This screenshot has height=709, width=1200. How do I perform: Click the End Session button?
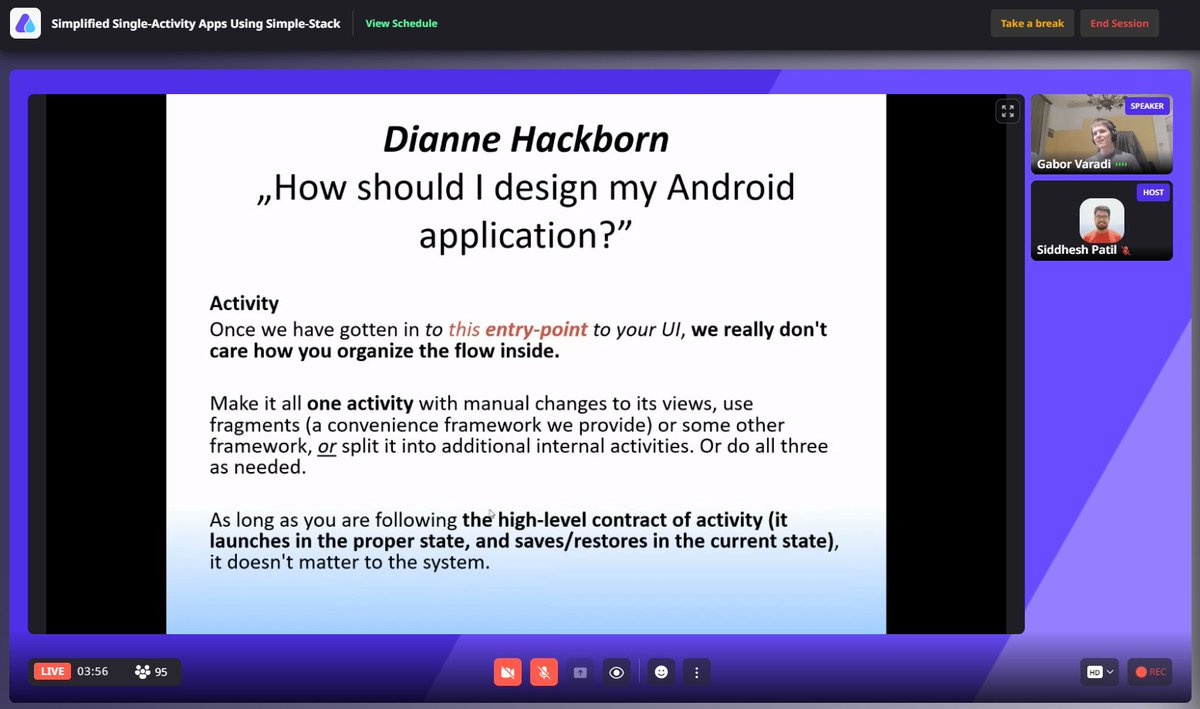click(1119, 23)
